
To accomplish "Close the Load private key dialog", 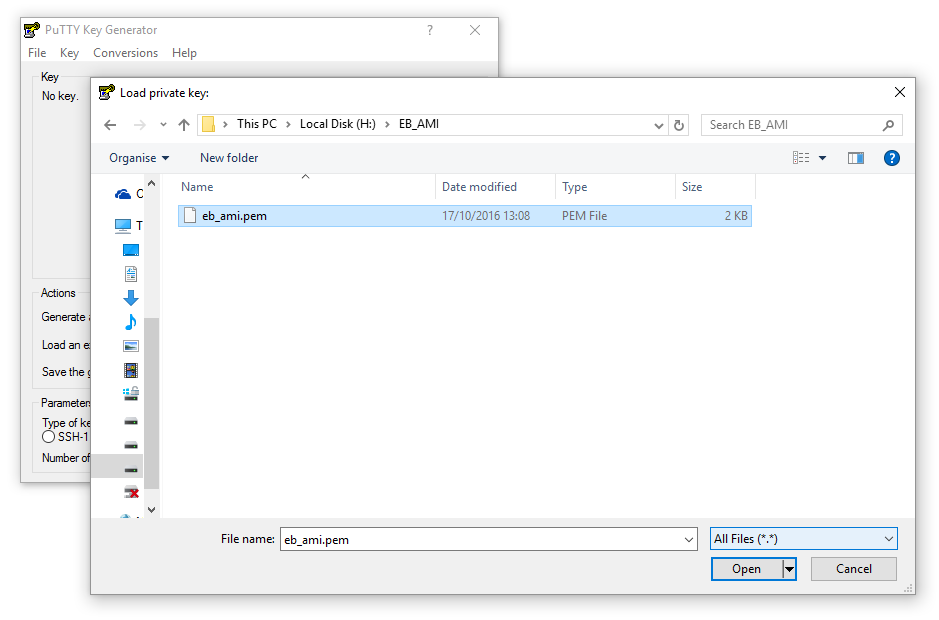I will pos(899,92).
